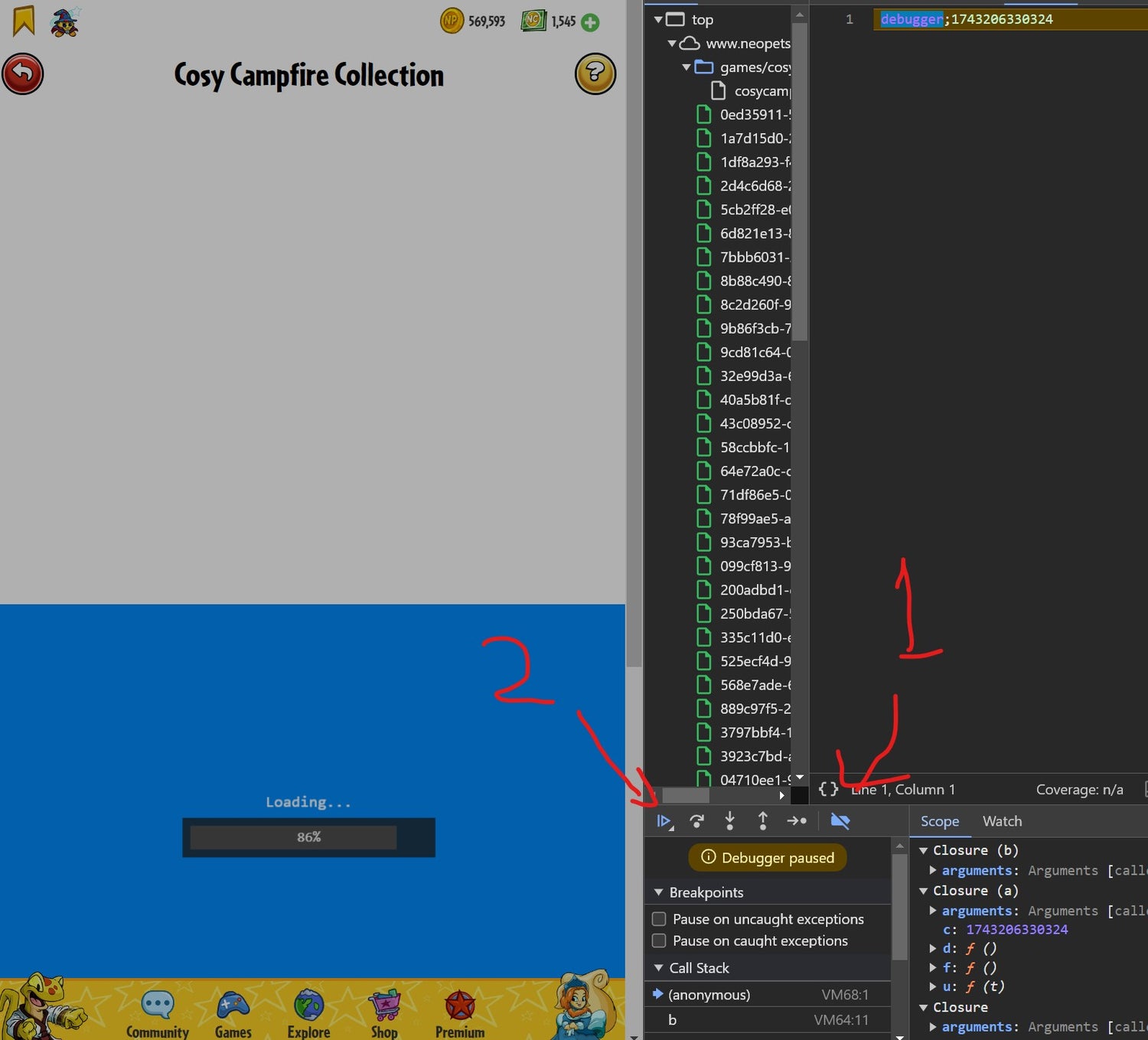
Task: Enable Pause on uncaught exceptions checkbox
Action: pyautogui.click(x=659, y=918)
